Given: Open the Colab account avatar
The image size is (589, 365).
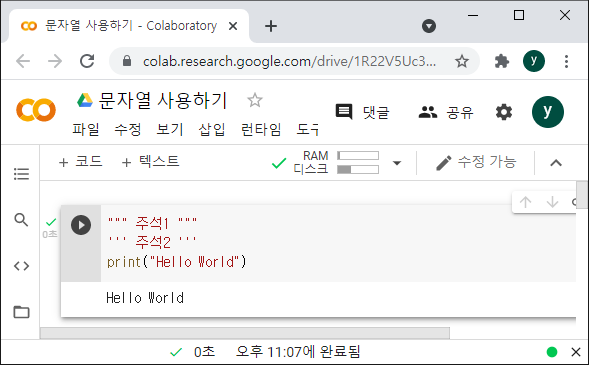Looking at the screenshot, I should 548,112.
